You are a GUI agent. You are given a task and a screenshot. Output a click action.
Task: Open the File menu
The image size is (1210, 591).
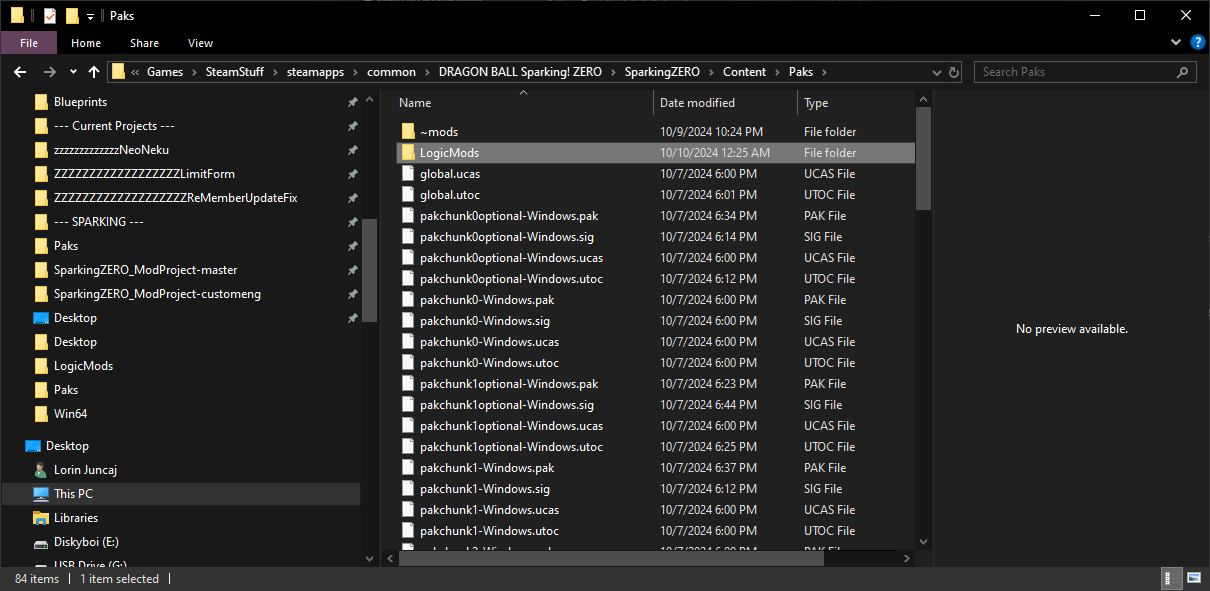tap(29, 43)
